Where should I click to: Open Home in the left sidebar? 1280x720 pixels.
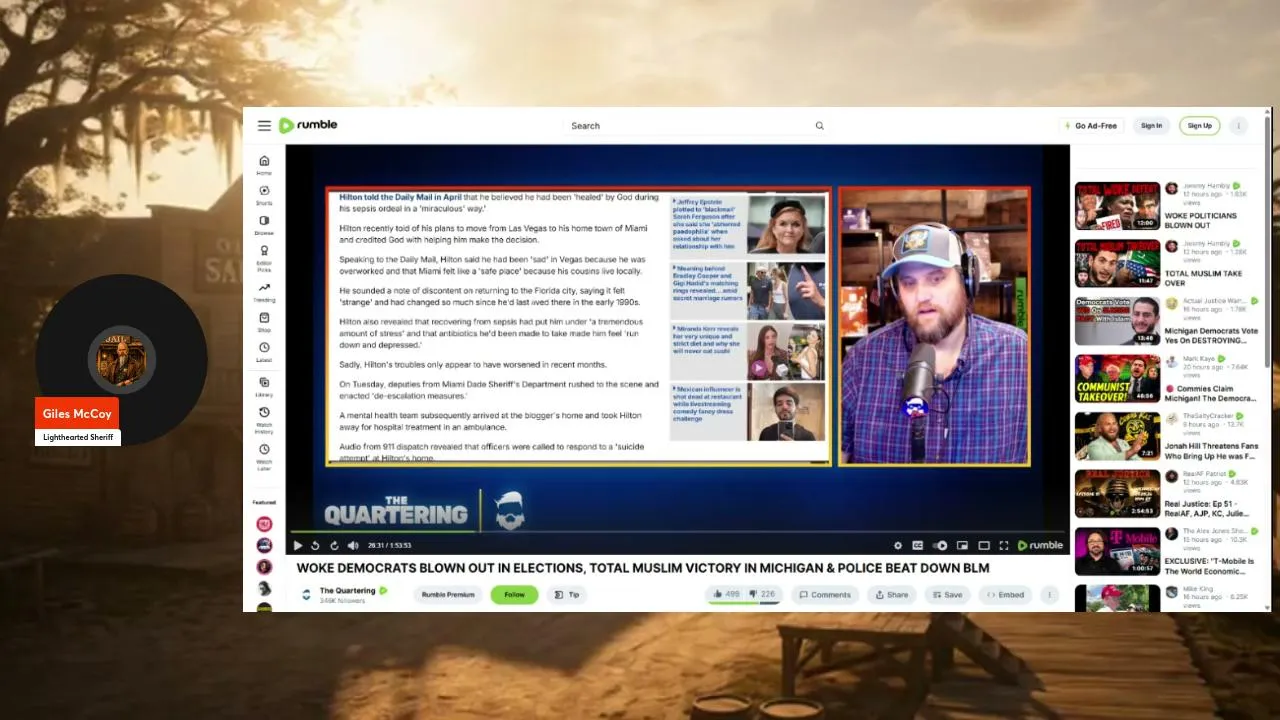click(x=264, y=165)
